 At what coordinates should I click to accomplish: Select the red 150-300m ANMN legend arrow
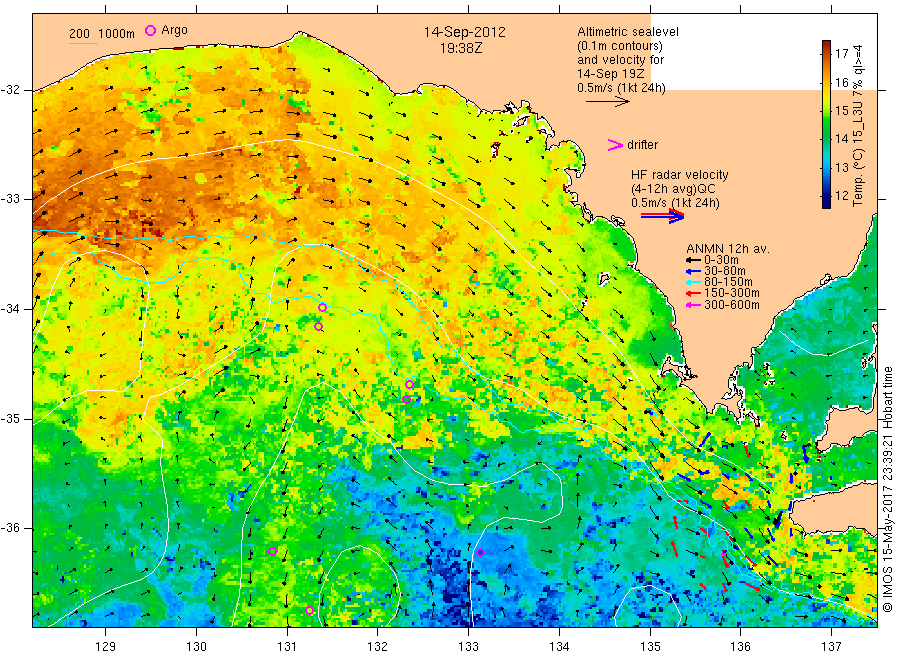[x=693, y=294]
